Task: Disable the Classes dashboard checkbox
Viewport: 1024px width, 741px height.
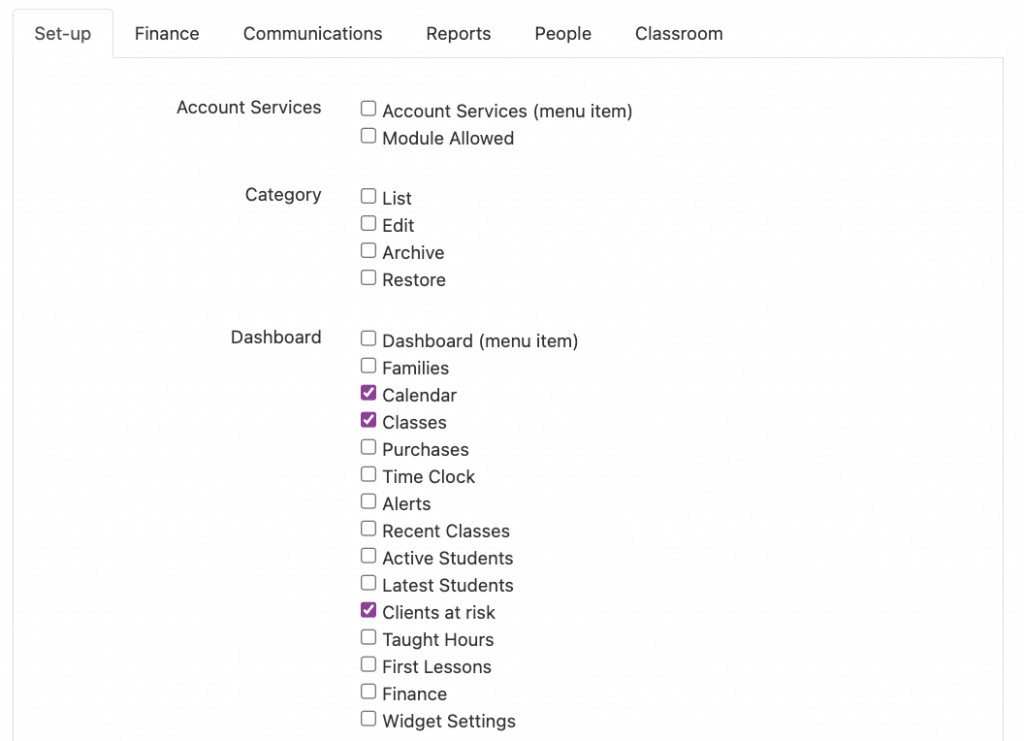Action: pyautogui.click(x=368, y=420)
